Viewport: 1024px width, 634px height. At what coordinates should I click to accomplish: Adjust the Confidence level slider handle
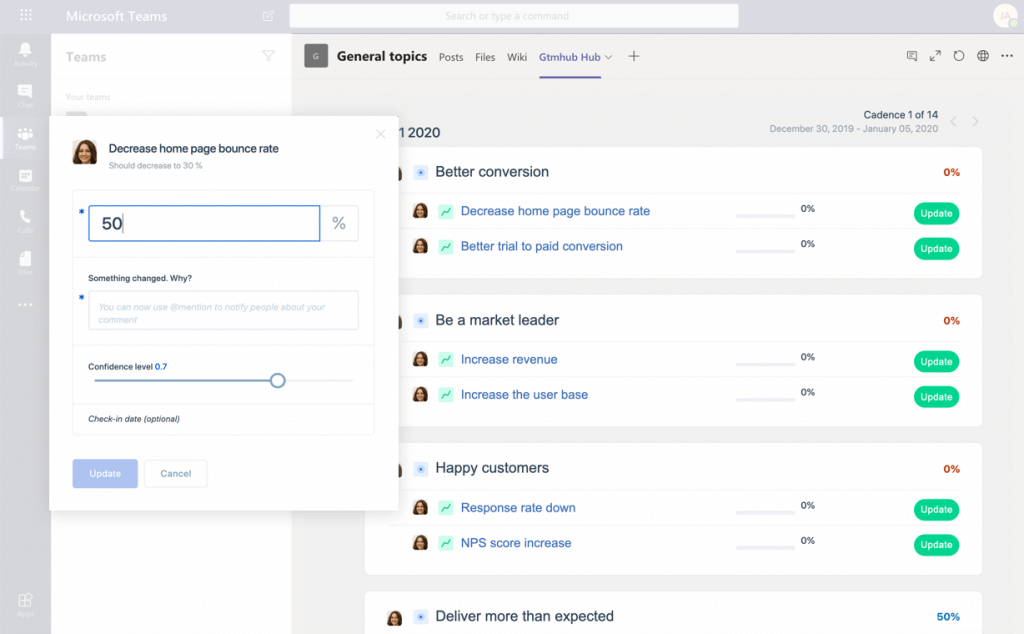(x=278, y=381)
